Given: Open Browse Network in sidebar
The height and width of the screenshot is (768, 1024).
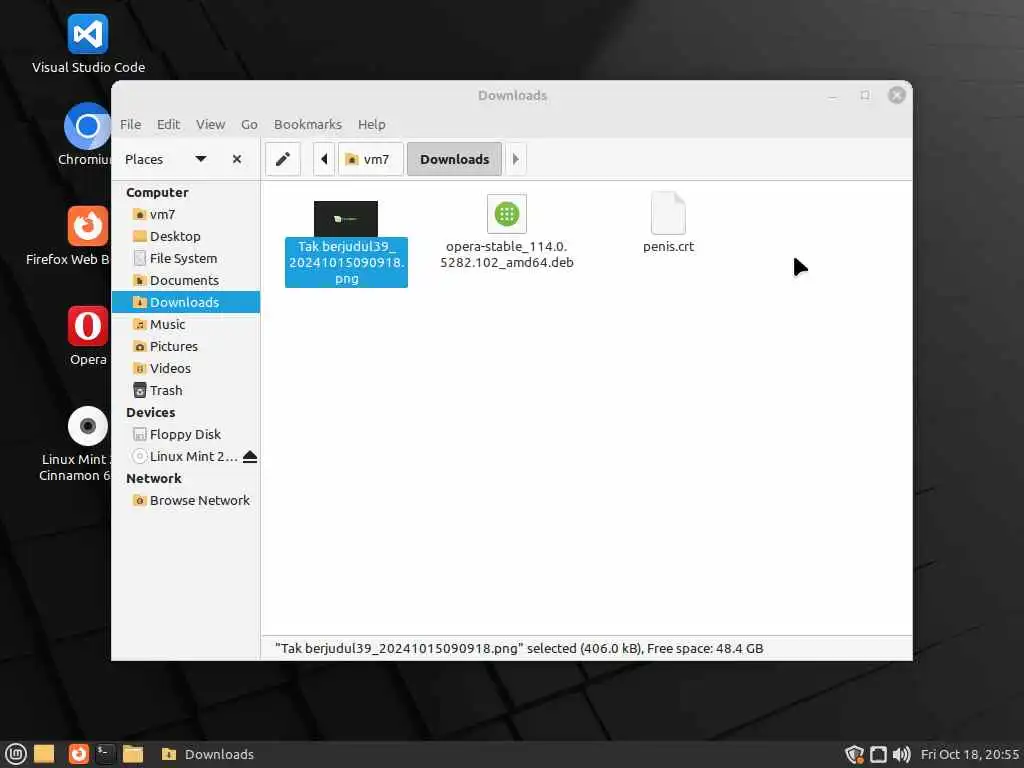Looking at the screenshot, I should tap(186, 500).
